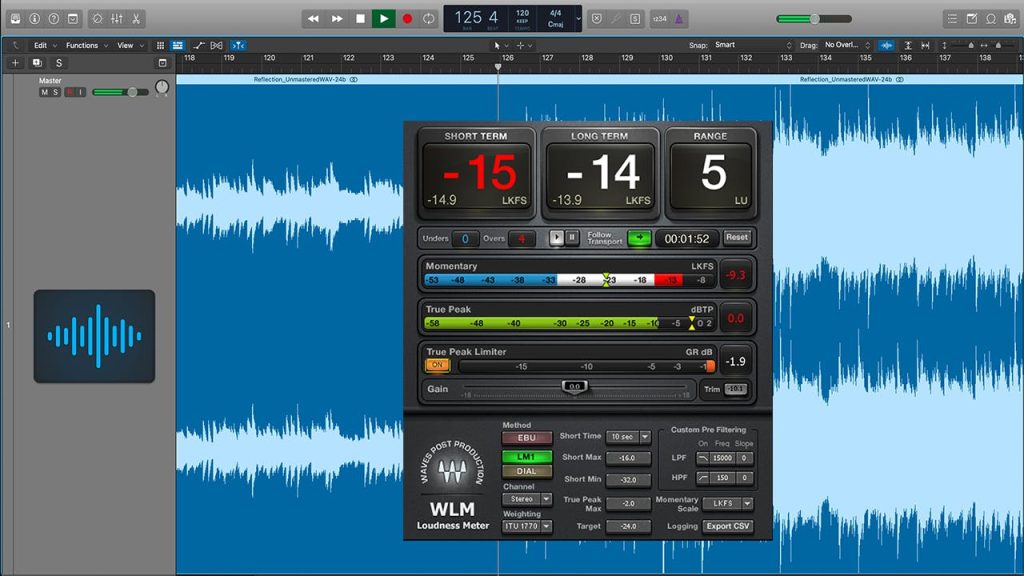Open the Functions menu

[84, 45]
